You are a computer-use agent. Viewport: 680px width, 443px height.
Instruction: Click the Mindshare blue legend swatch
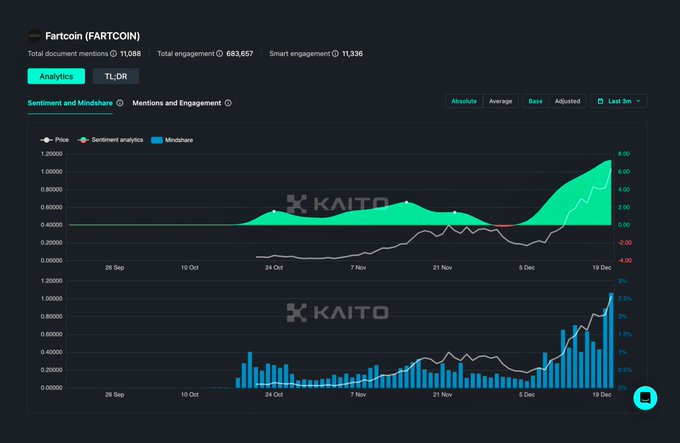[157, 140]
